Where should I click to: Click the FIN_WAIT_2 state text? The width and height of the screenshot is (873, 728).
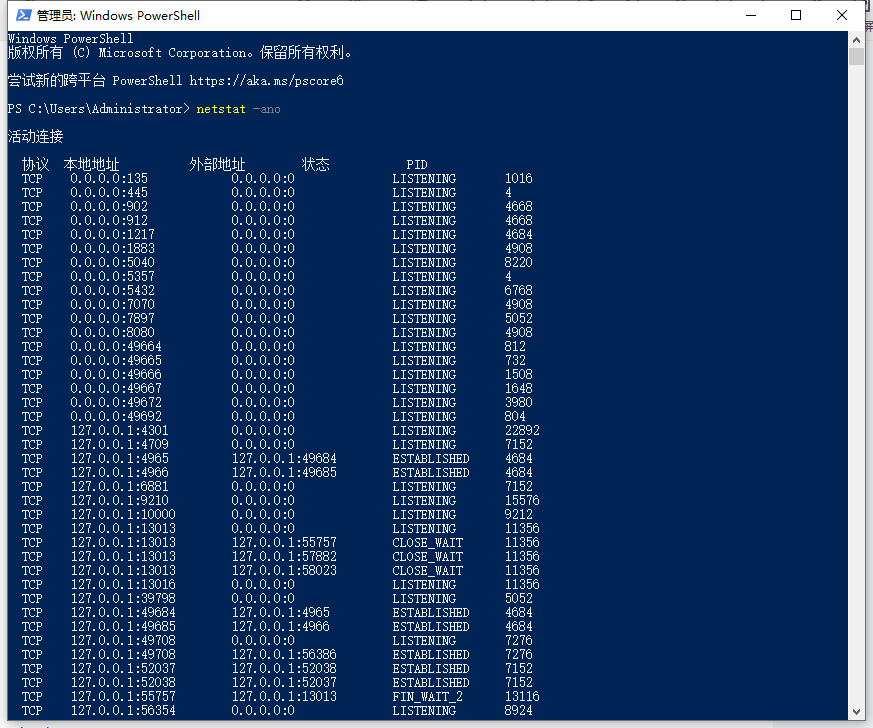coord(427,696)
